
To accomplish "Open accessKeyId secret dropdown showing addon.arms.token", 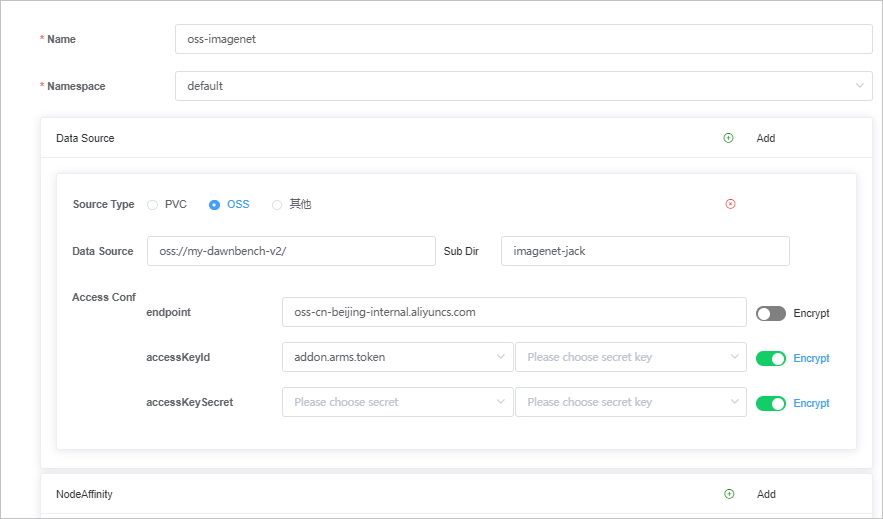I will coord(397,357).
